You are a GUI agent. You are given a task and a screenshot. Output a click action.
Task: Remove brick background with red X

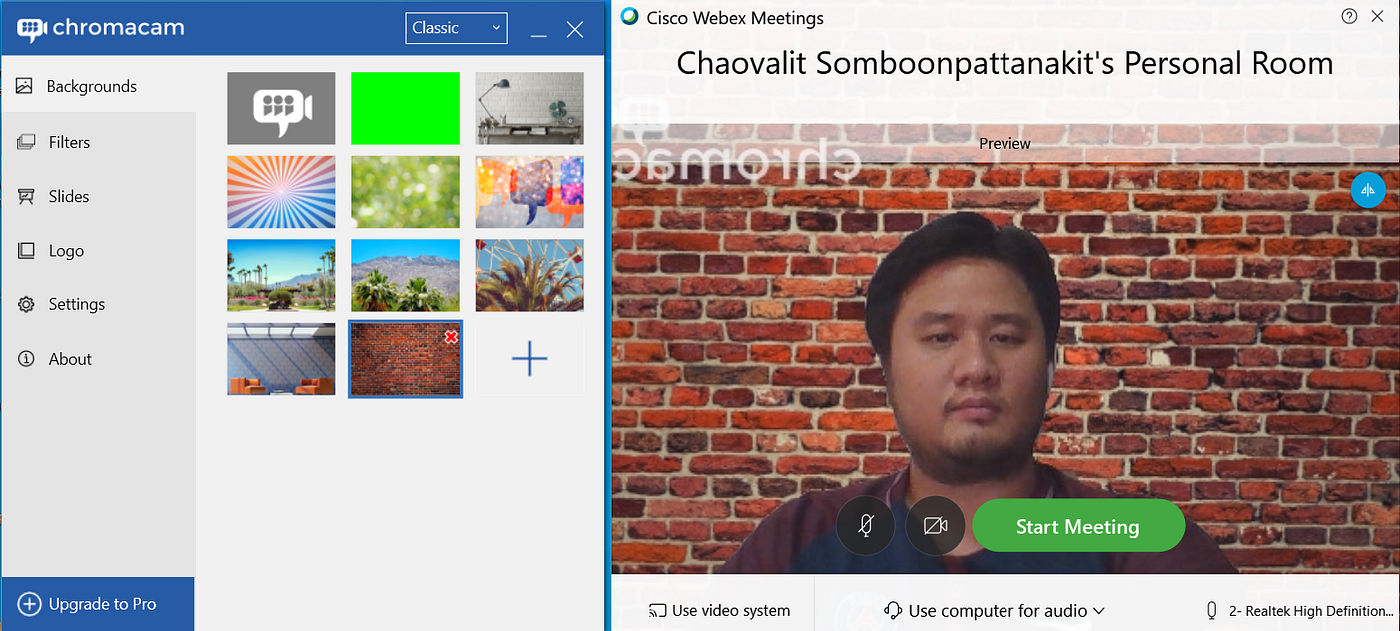(451, 337)
